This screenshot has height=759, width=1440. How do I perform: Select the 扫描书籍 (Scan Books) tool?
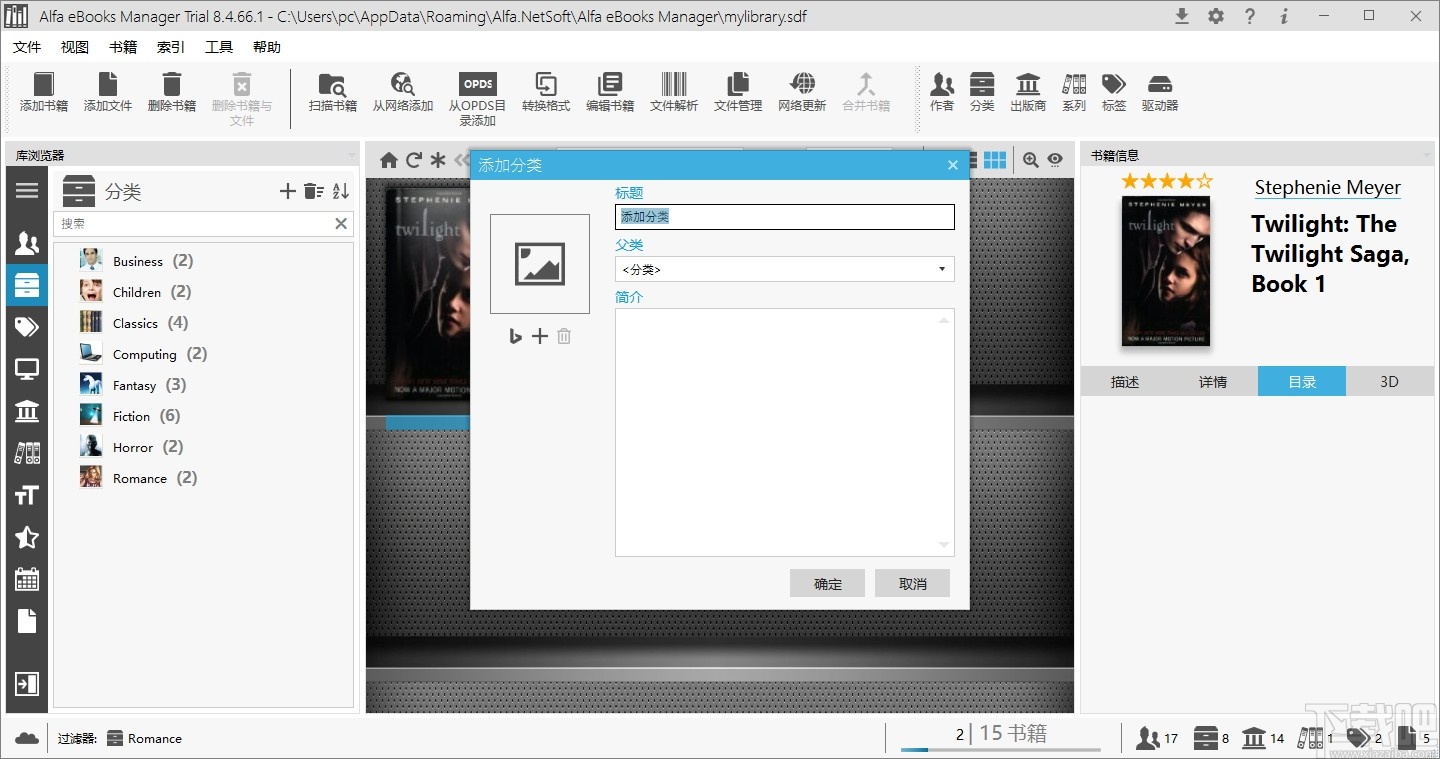pyautogui.click(x=332, y=95)
